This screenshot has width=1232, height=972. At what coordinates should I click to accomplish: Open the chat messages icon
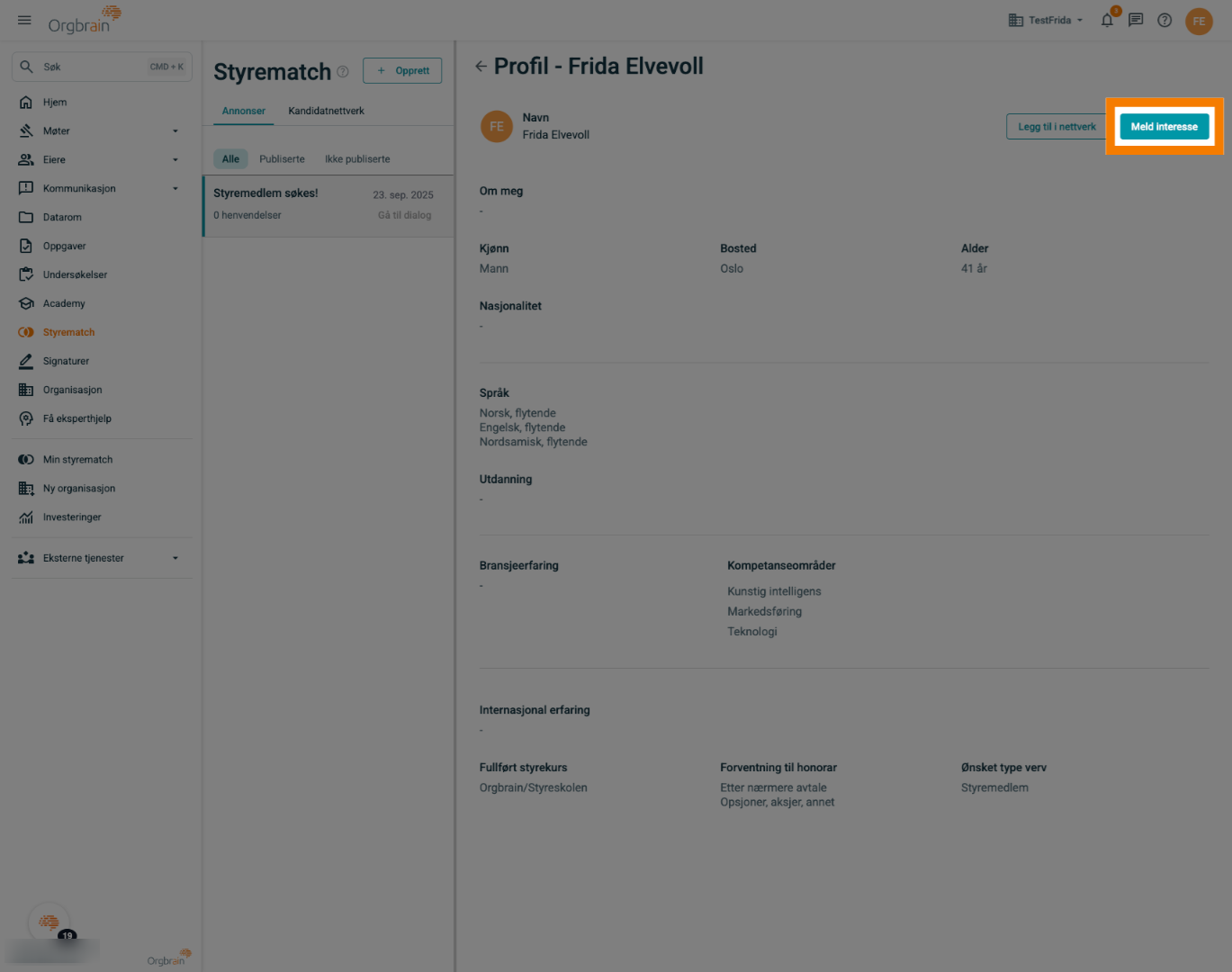point(1136,20)
